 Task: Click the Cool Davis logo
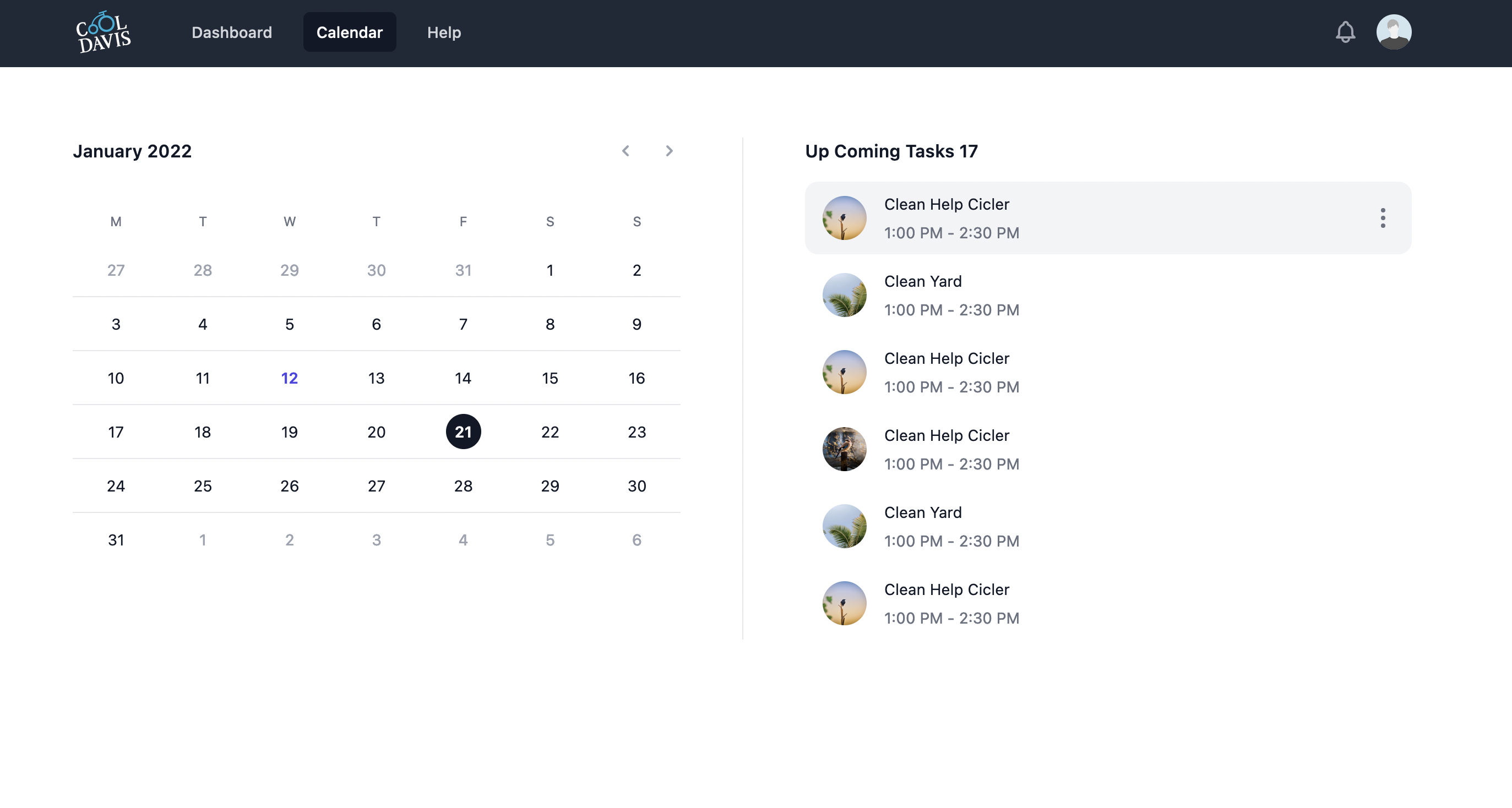(x=104, y=32)
